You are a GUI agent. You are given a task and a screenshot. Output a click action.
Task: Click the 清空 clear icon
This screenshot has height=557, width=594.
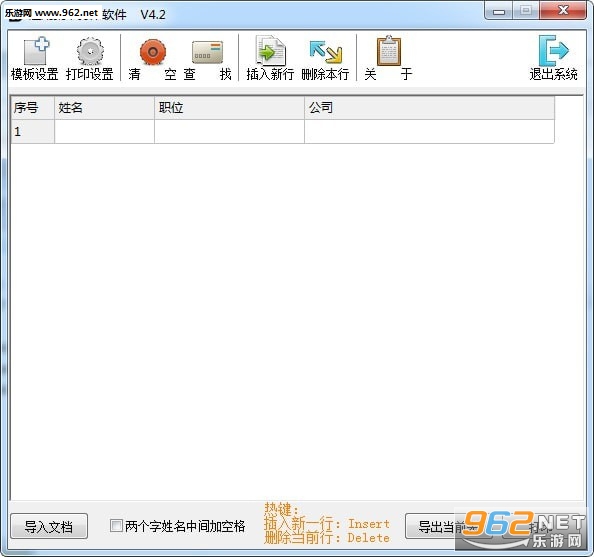tap(153, 58)
